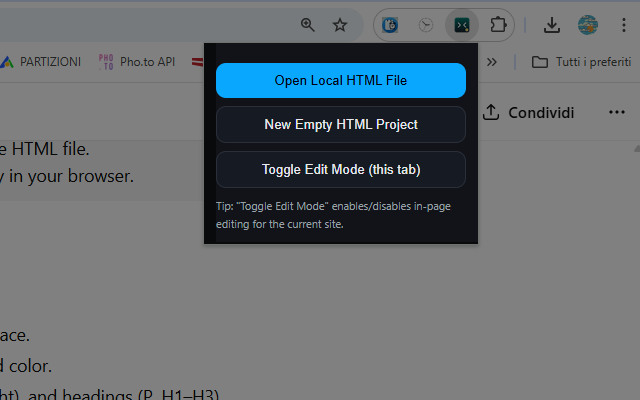
Task: Click the blue timer extension icon
Action: (x=391, y=25)
